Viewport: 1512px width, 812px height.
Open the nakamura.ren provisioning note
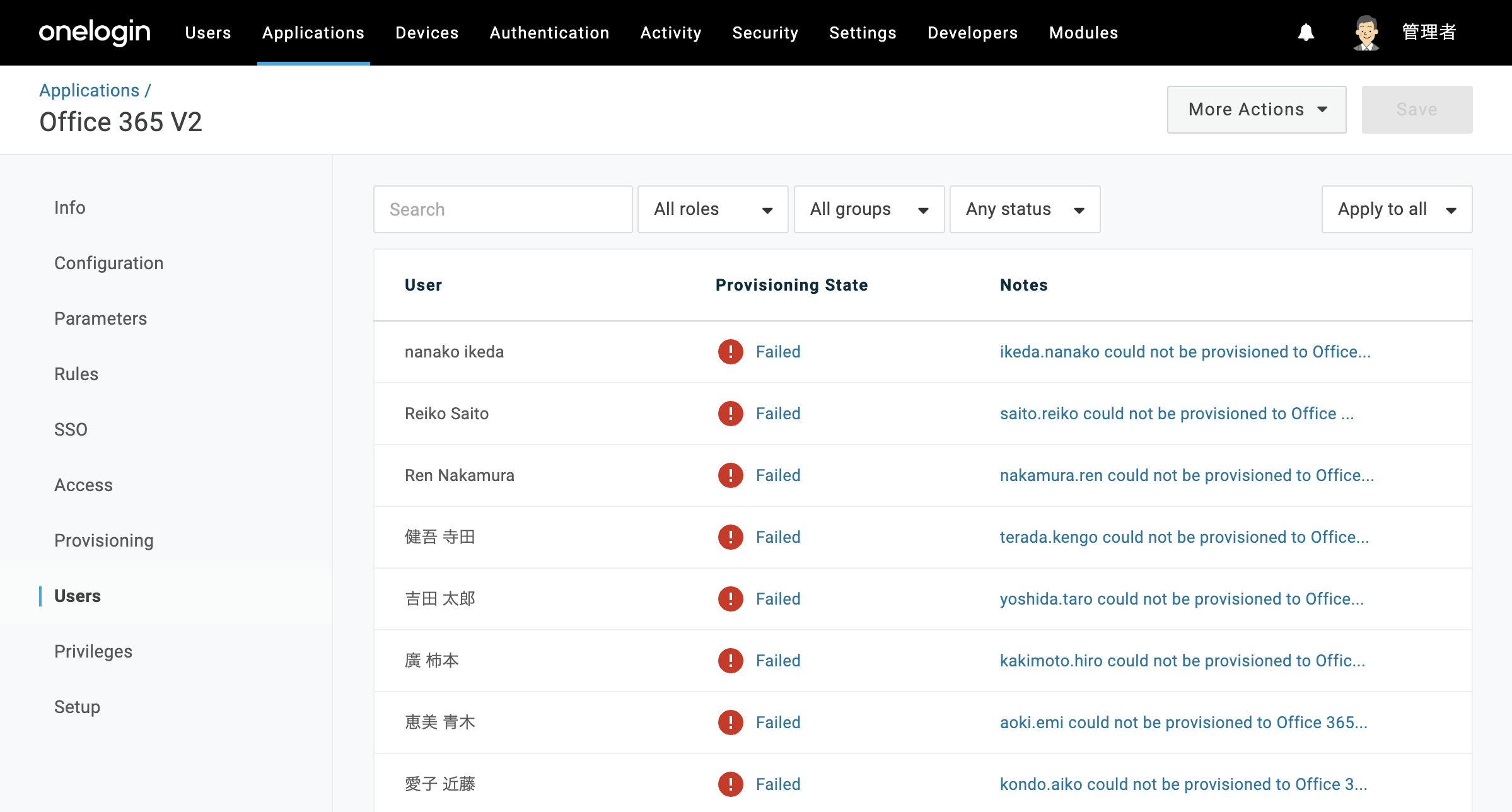pos(1187,475)
